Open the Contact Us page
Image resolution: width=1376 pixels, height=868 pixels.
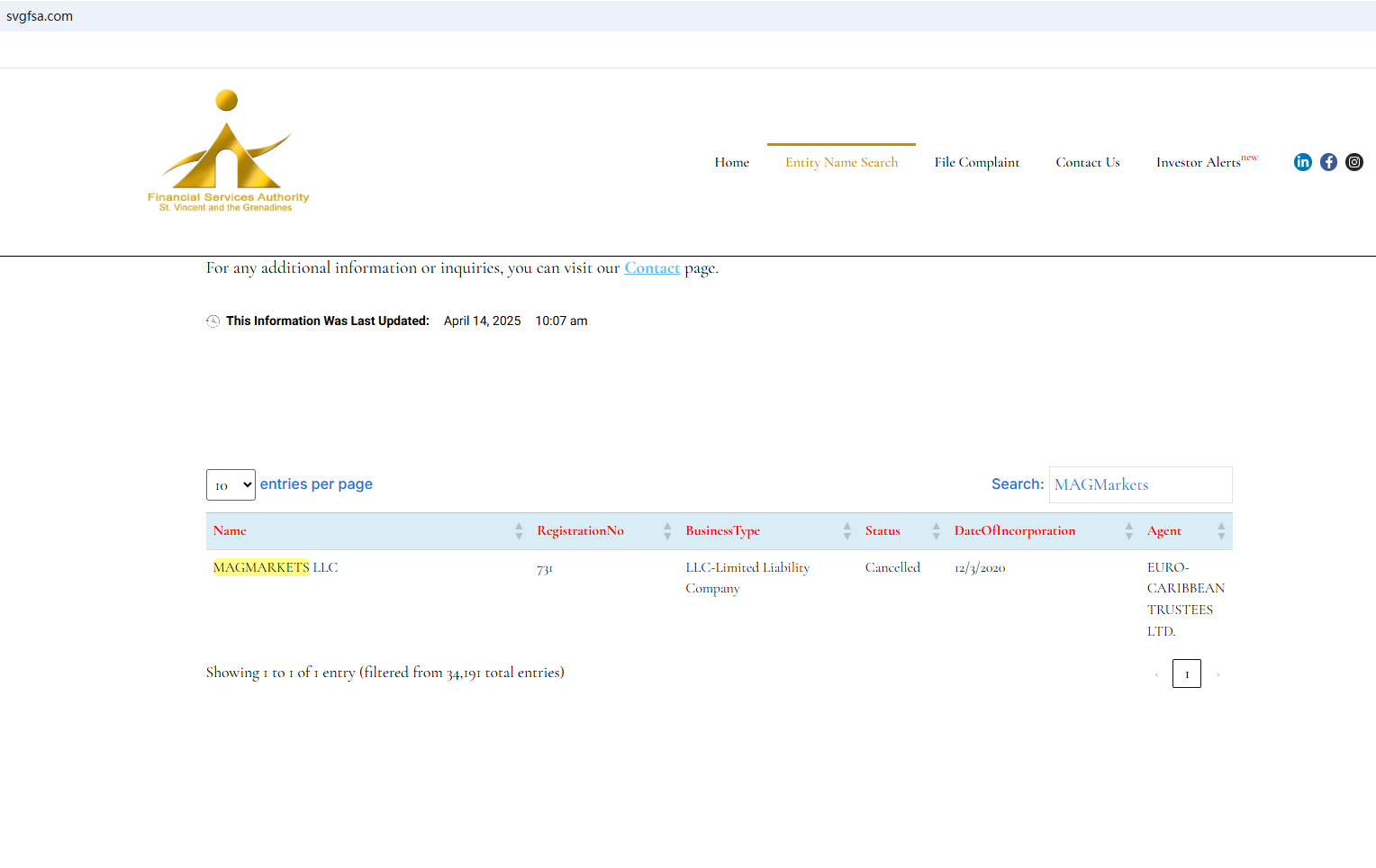pyautogui.click(x=1087, y=162)
